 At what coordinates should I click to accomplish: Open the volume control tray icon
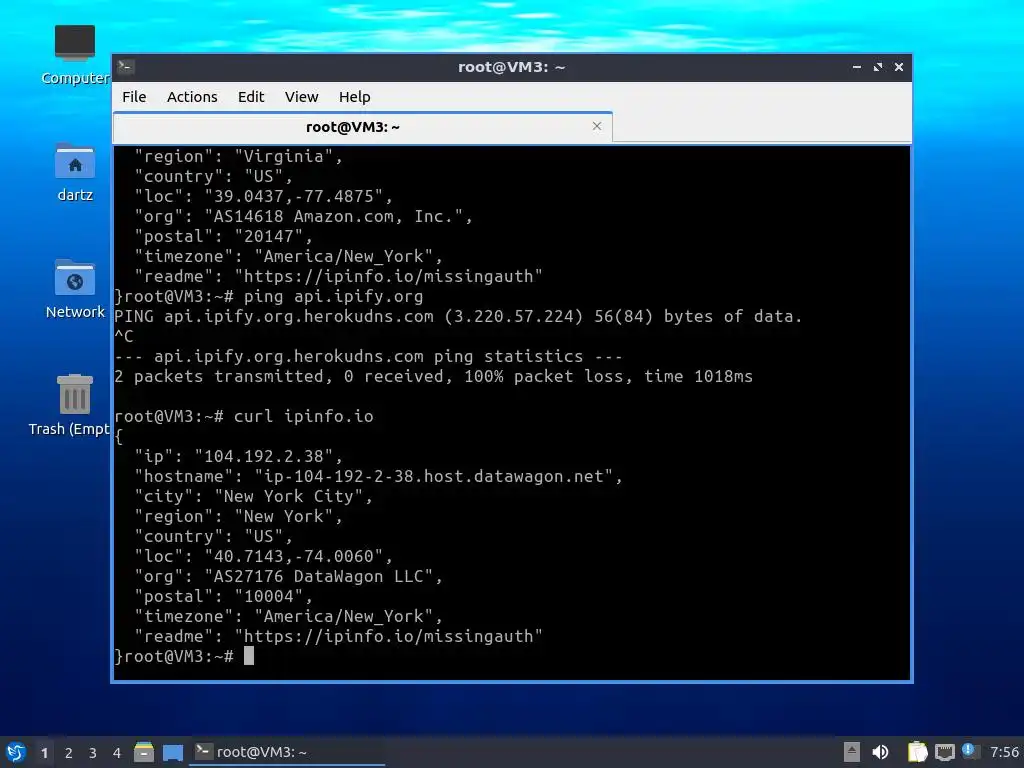point(880,752)
